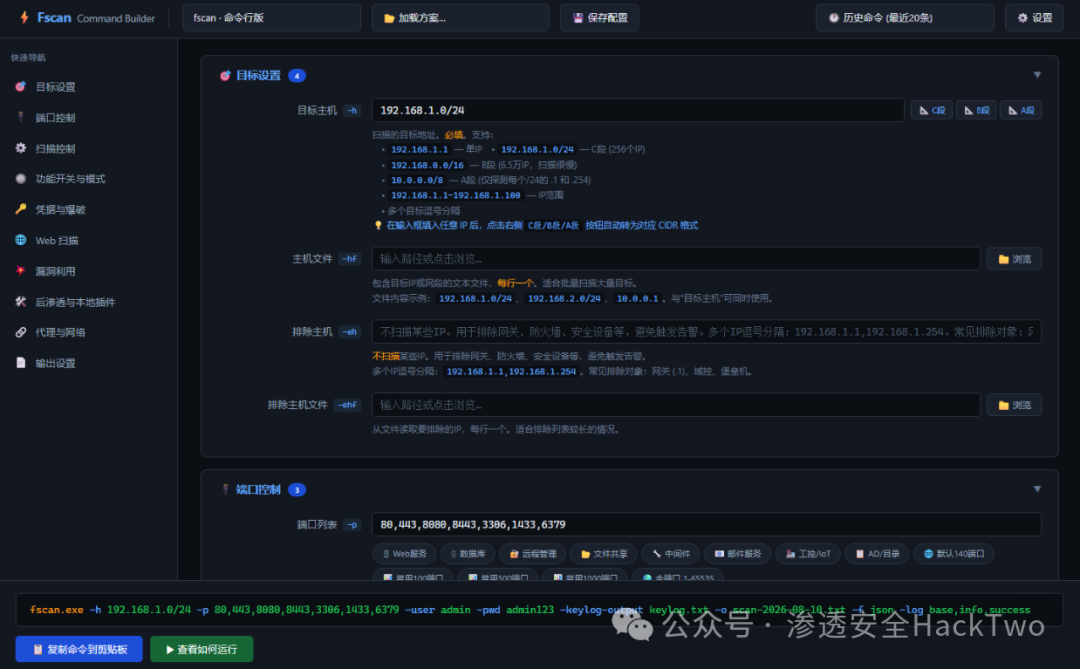1080x669 pixels.
Task: Click the -eh flag tag beside 排除主机
Action: [351, 332]
